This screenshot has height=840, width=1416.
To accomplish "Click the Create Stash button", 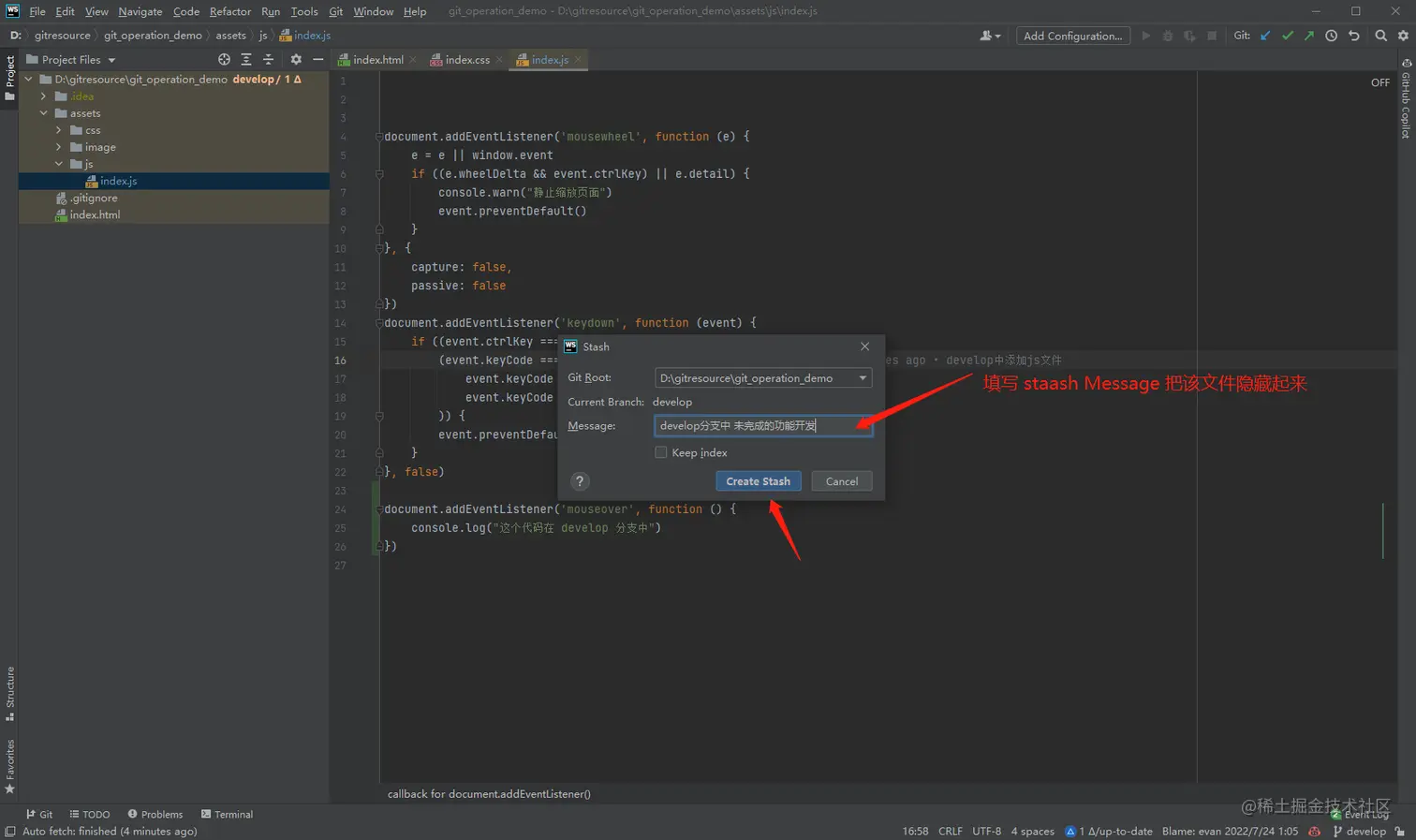I will (758, 481).
